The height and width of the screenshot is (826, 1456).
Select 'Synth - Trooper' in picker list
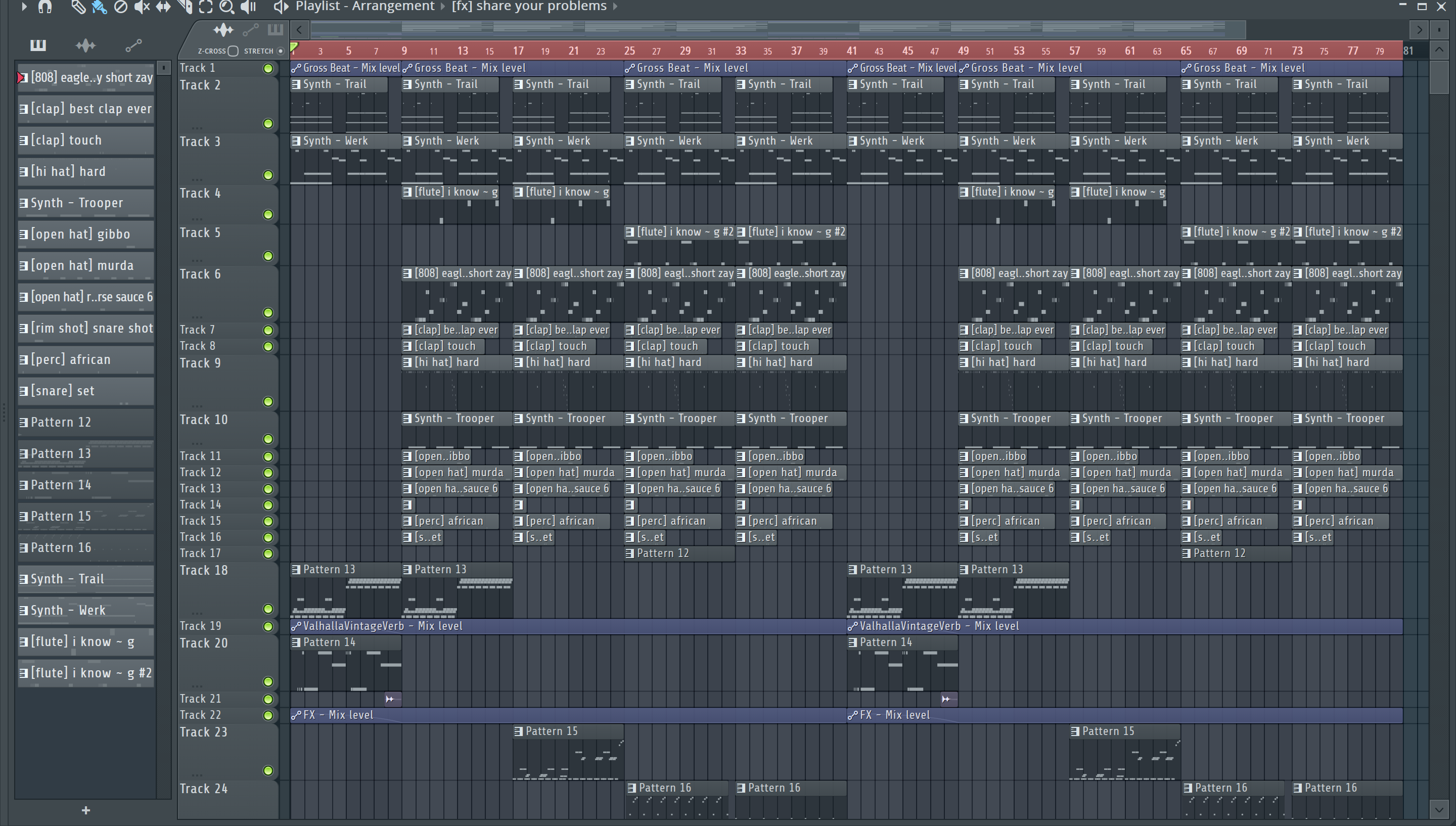click(x=85, y=203)
